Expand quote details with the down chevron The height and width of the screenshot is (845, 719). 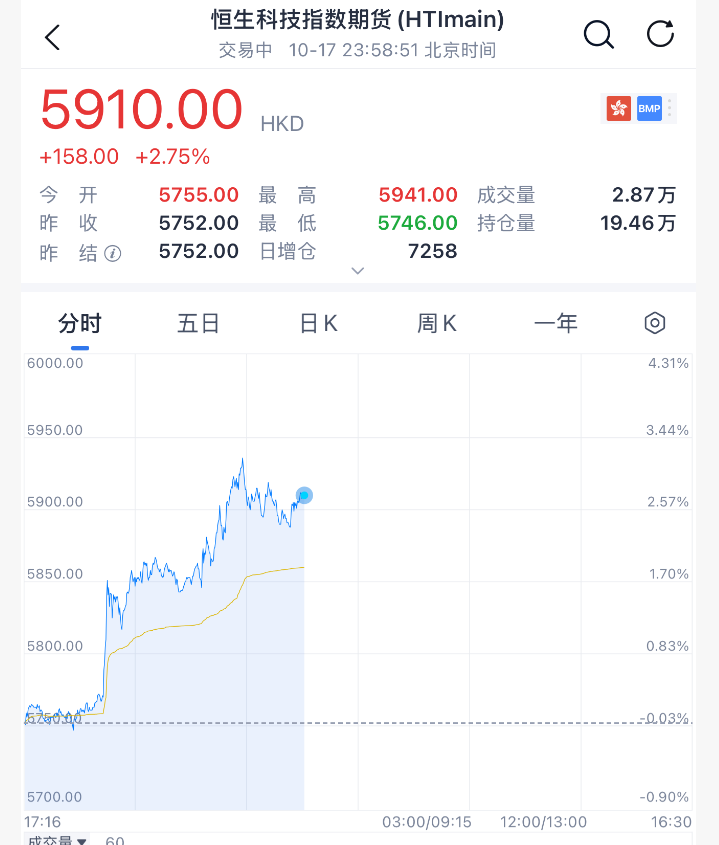click(358, 271)
